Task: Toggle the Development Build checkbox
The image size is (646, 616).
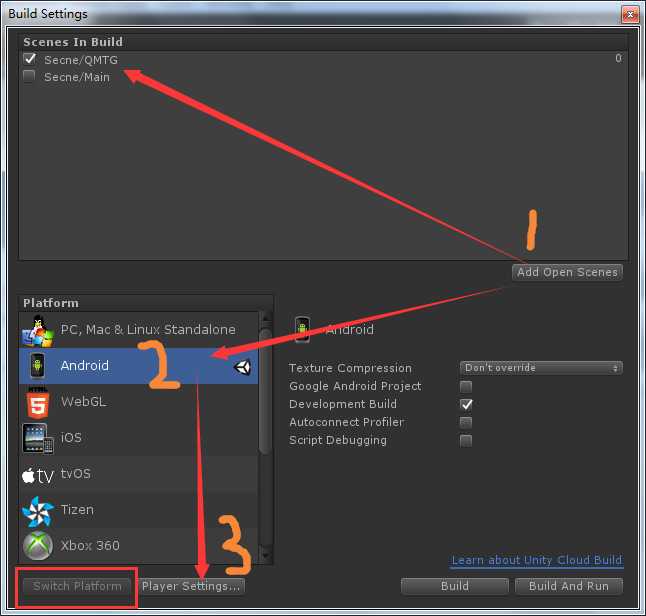Action: click(466, 404)
